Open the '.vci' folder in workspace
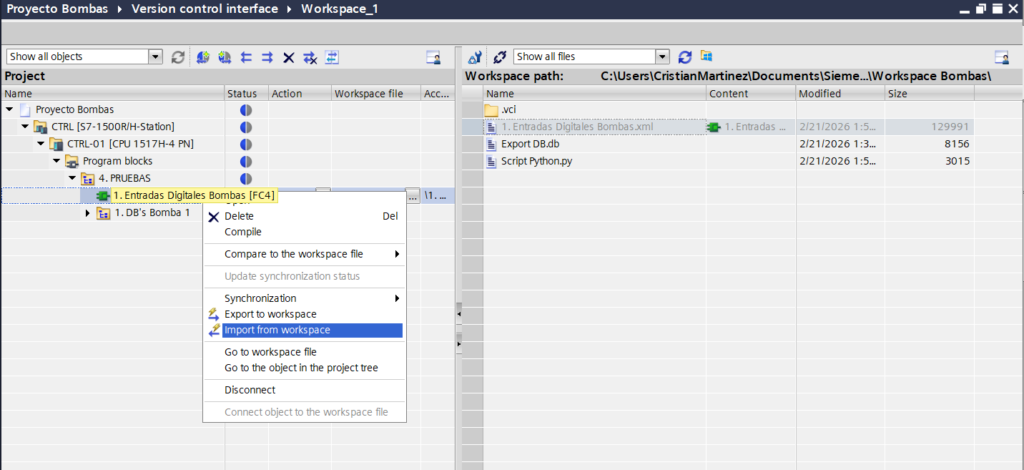Image resolution: width=1024 pixels, height=470 pixels. click(x=508, y=110)
